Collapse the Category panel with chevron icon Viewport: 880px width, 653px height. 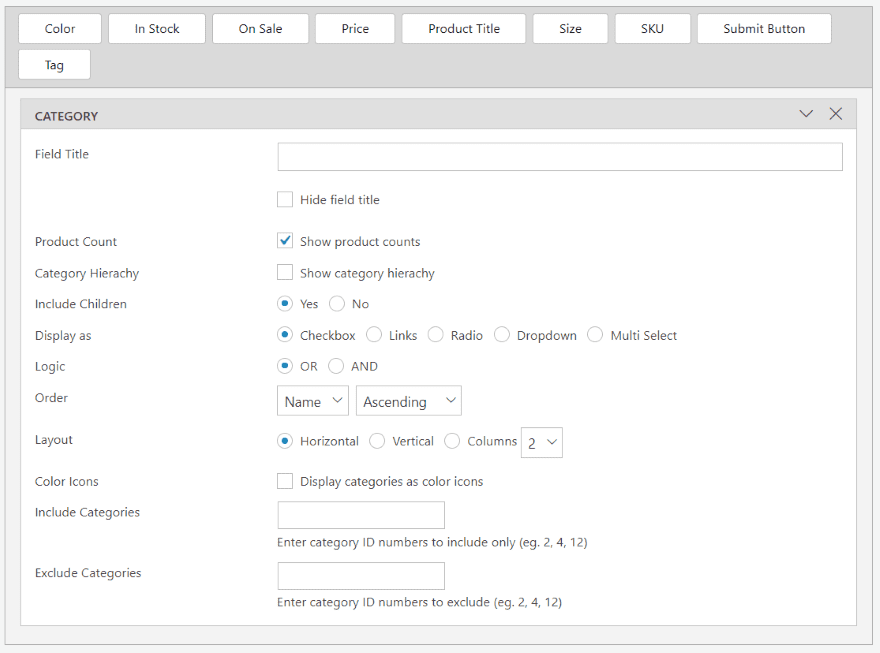[x=806, y=114]
